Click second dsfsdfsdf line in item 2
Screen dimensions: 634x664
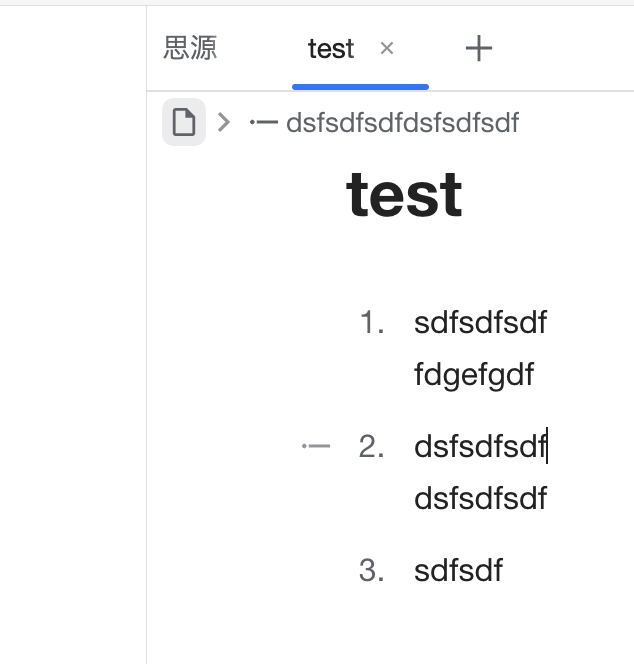[x=480, y=498]
